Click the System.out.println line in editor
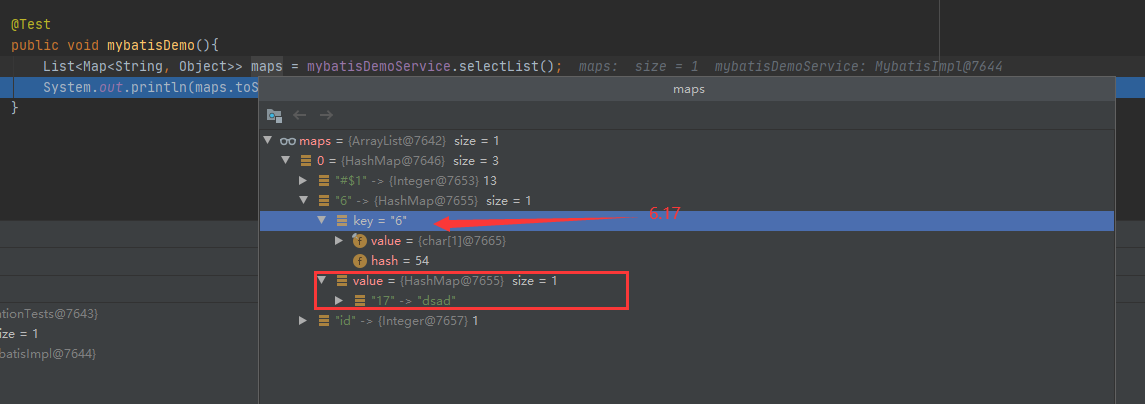This screenshot has width=1145, height=404. (151, 88)
